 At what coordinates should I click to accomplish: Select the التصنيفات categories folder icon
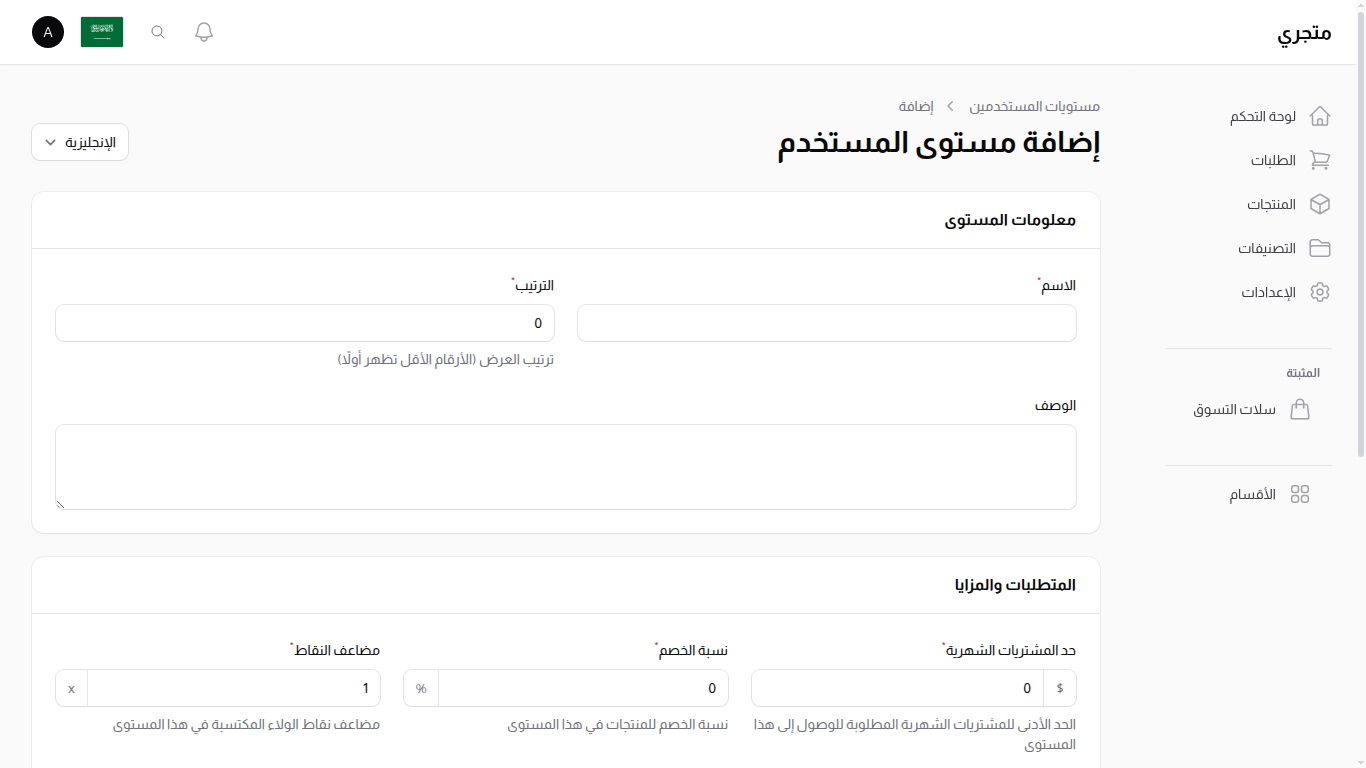(x=1320, y=248)
